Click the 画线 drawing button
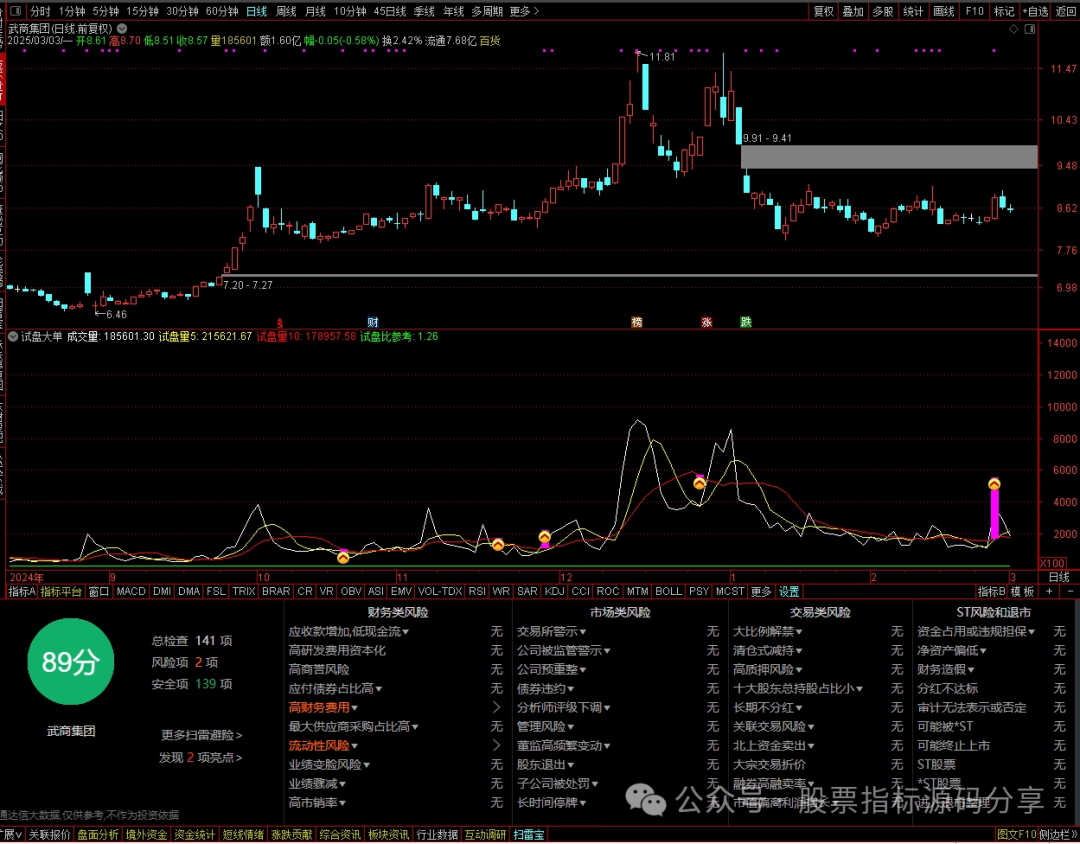 pyautogui.click(x=944, y=11)
